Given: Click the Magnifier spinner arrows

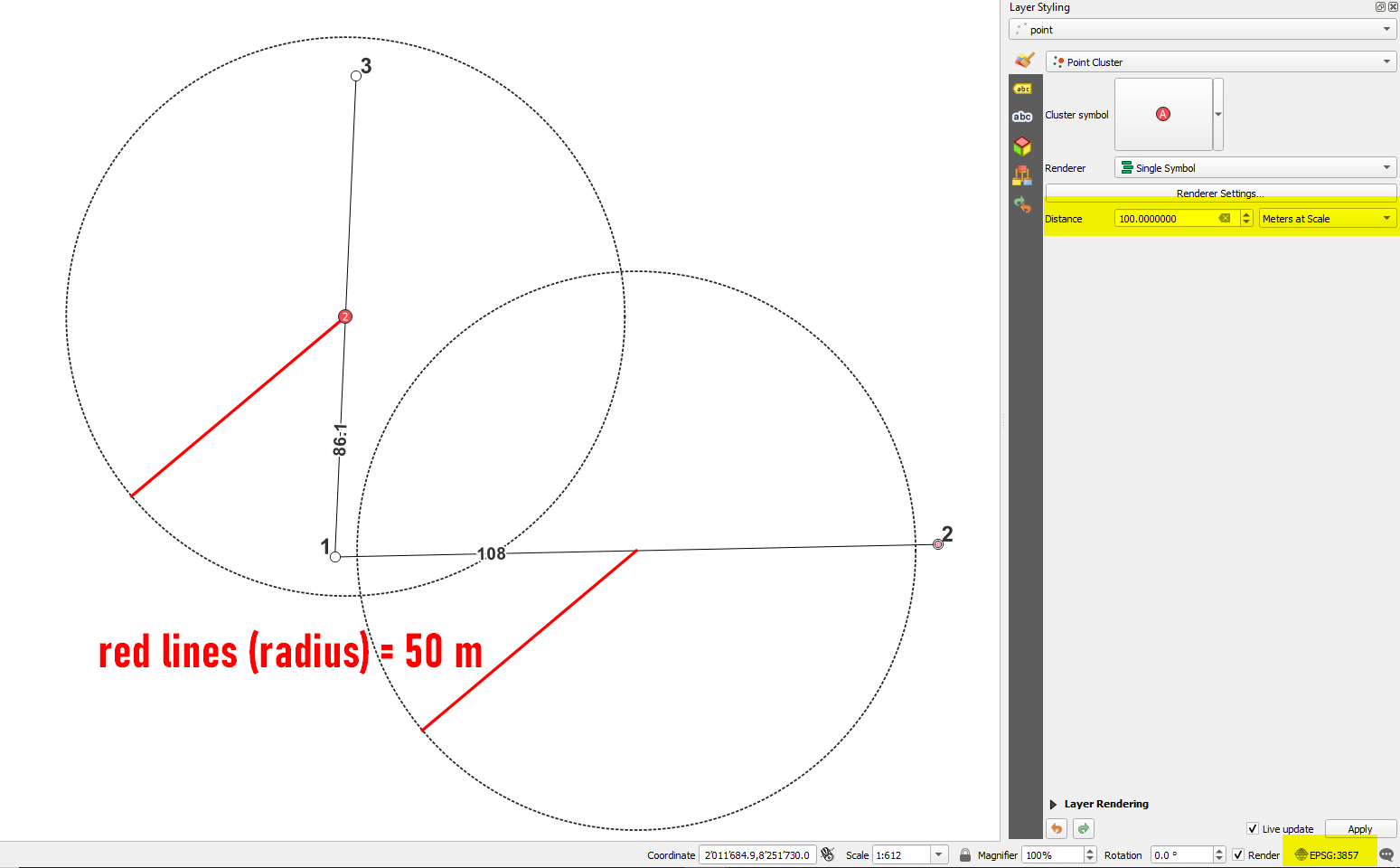Looking at the screenshot, I should [x=1090, y=854].
